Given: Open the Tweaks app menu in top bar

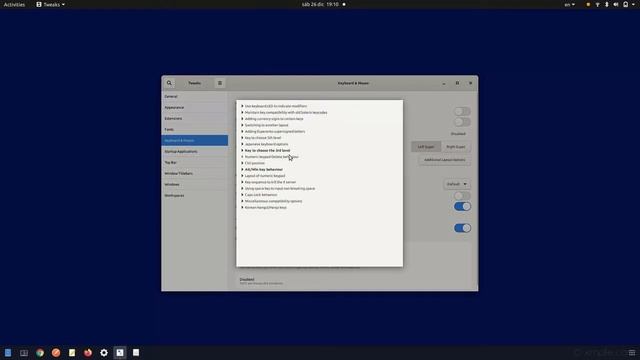Looking at the screenshot, I should tap(51, 4).
